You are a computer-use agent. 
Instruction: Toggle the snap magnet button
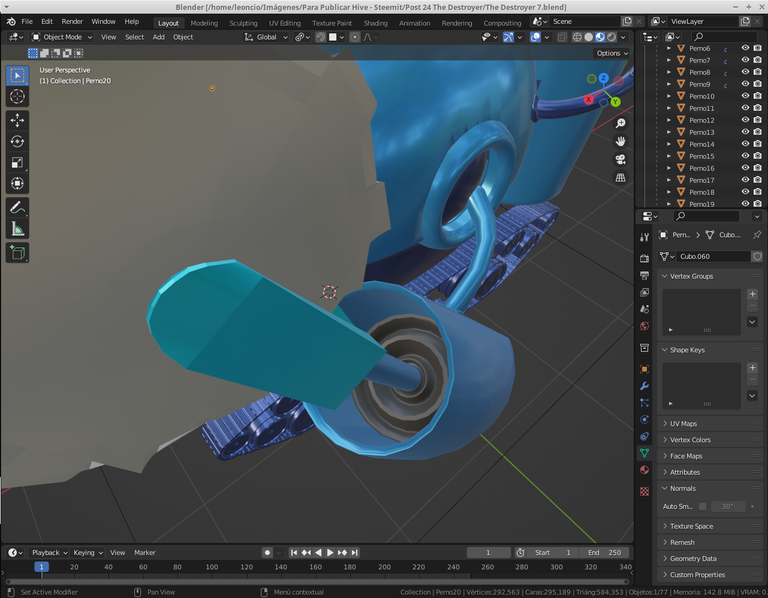point(321,37)
